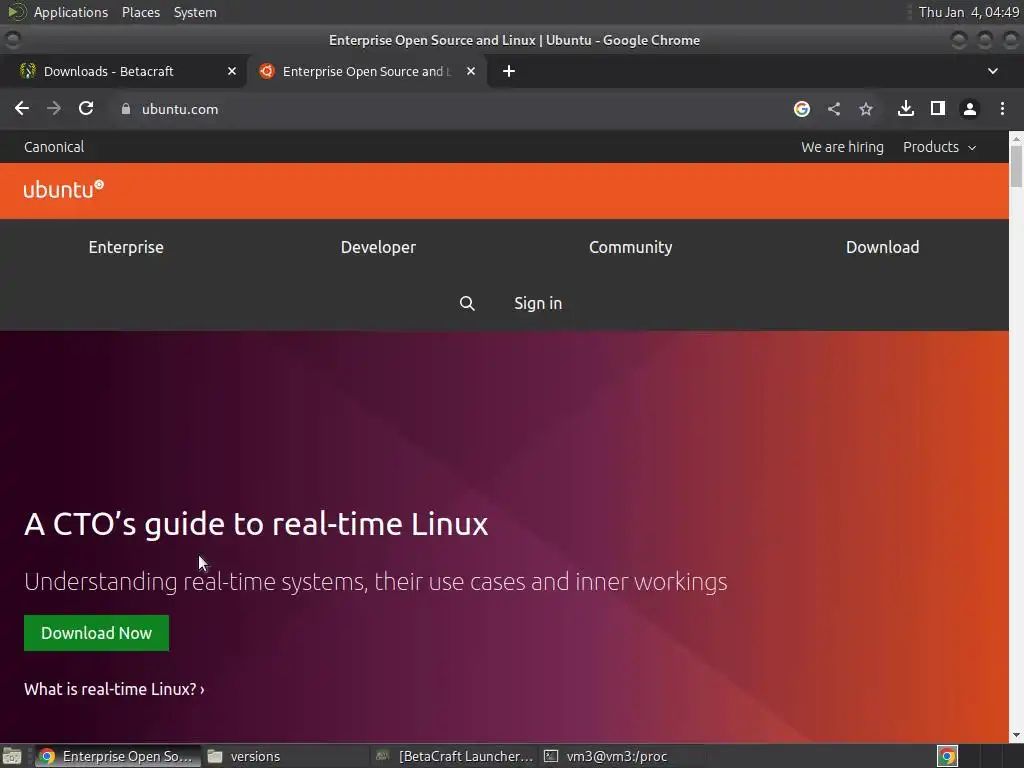This screenshot has height=768, width=1024.
Task: Open the Developer navigation menu
Action: point(378,247)
